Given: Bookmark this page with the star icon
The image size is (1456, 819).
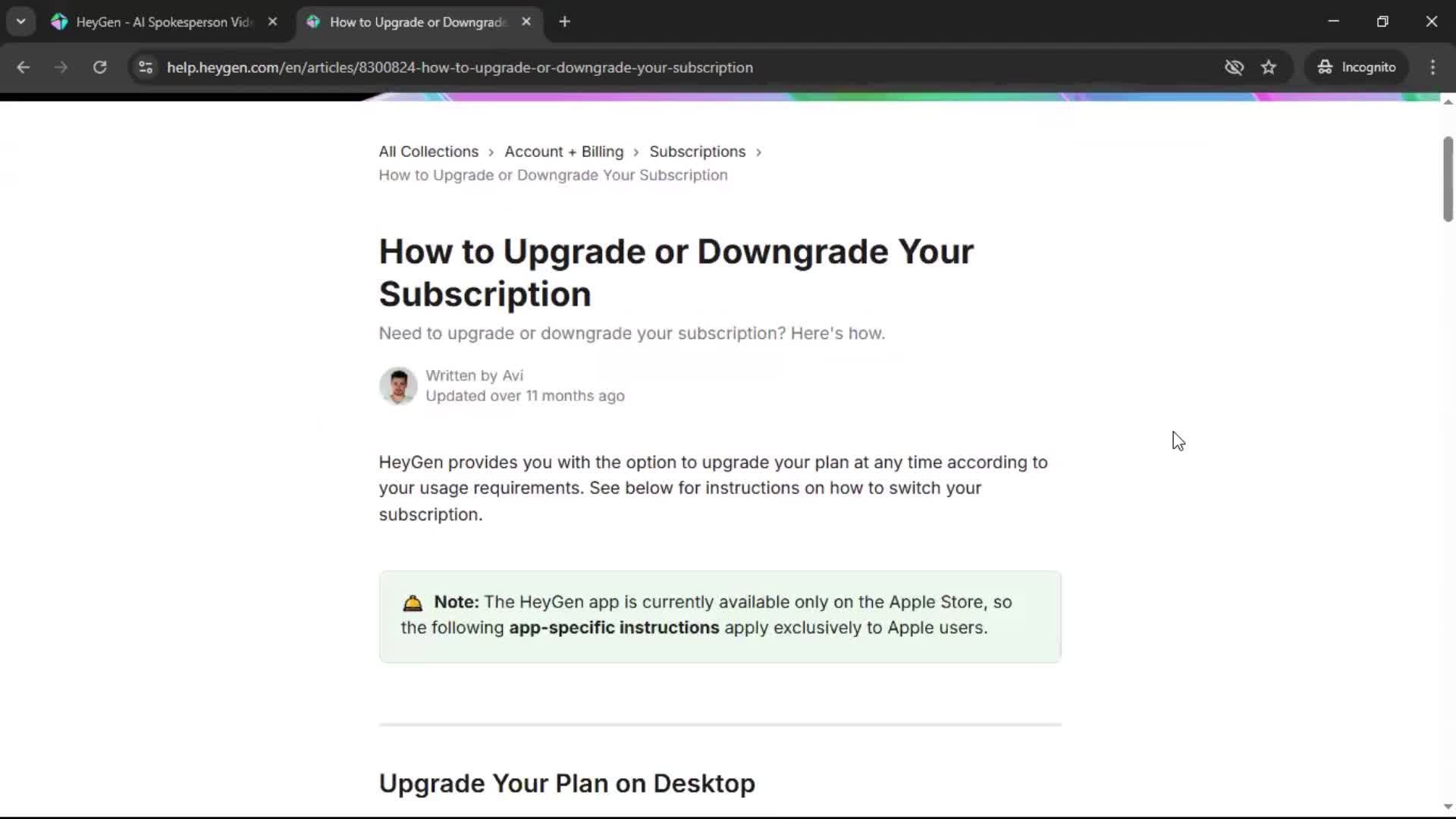Looking at the screenshot, I should [x=1269, y=67].
